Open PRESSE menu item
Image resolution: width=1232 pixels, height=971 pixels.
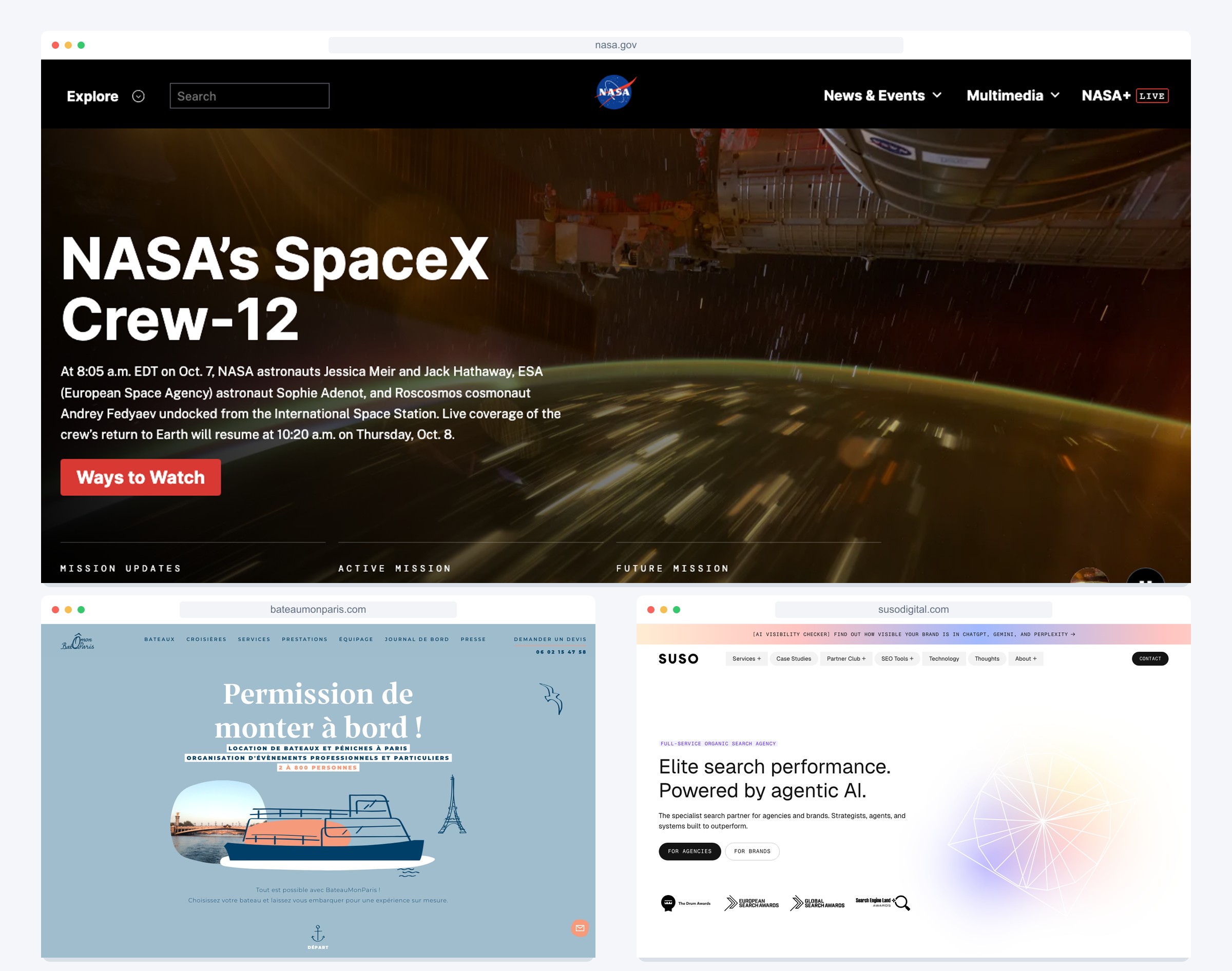point(473,639)
